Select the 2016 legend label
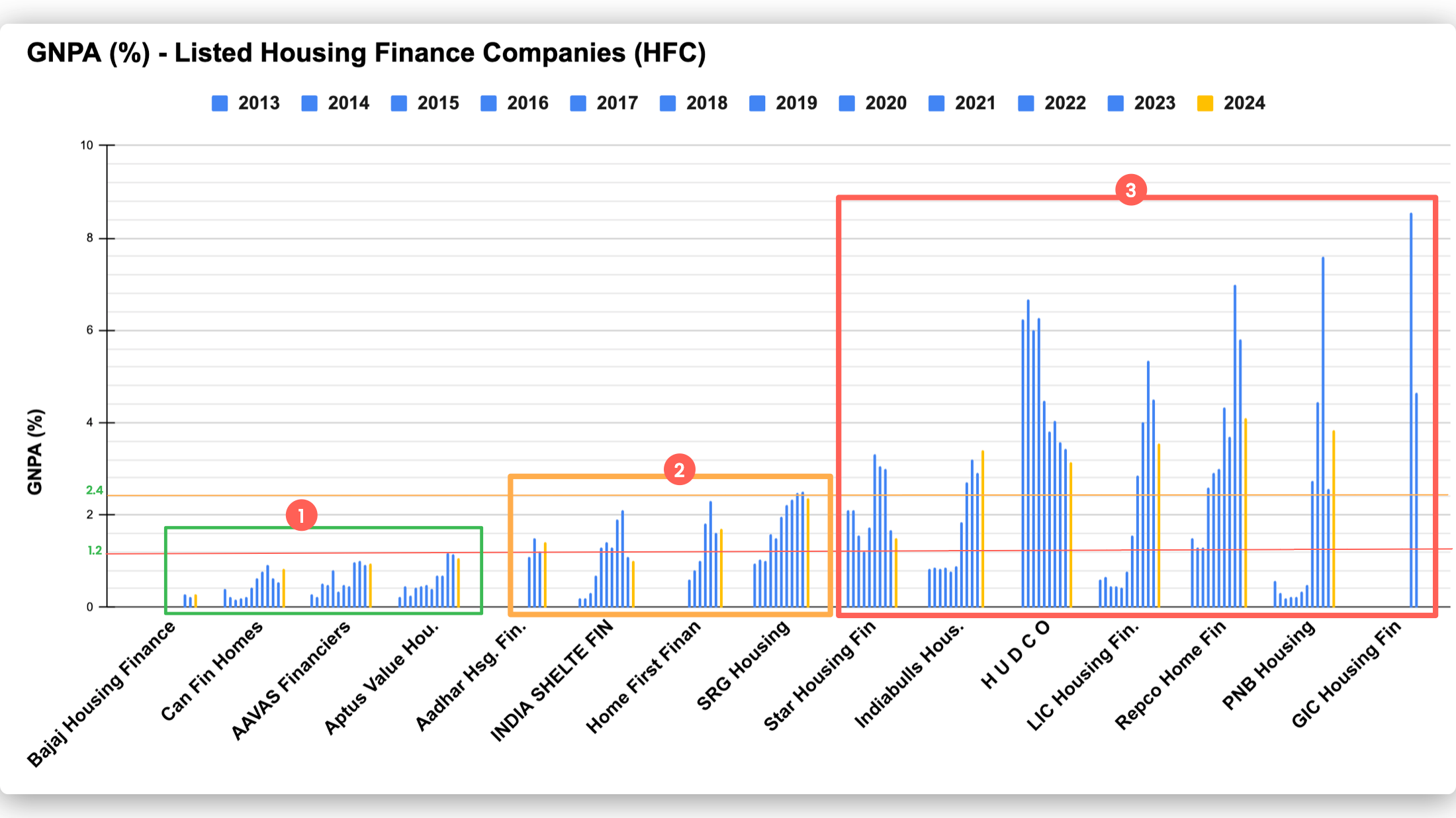Viewport: 1456px width, 818px height. pos(528,103)
